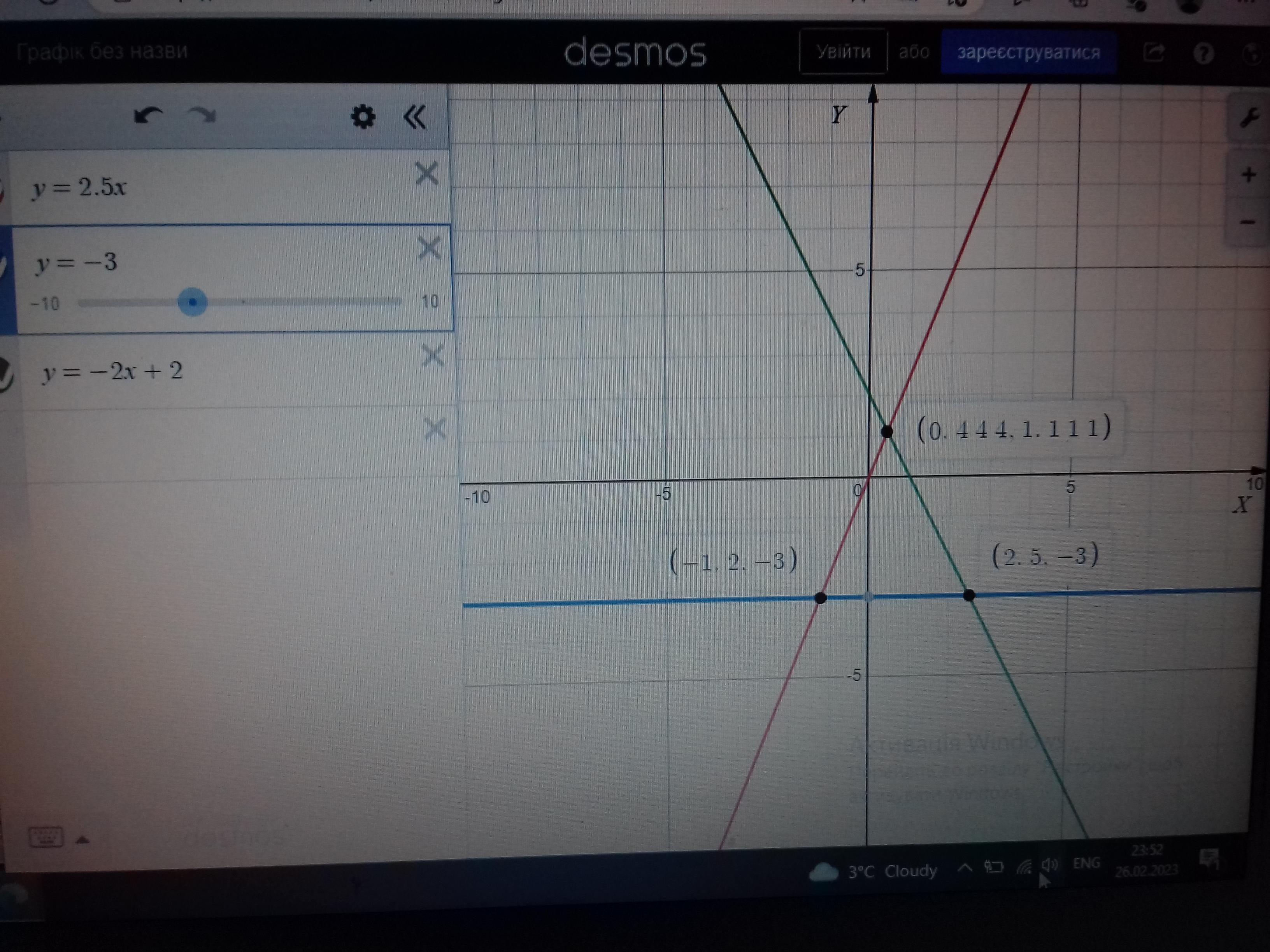This screenshot has height=952, width=1270.
Task: Undo the last action
Action: pyautogui.click(x=148, y=116)
